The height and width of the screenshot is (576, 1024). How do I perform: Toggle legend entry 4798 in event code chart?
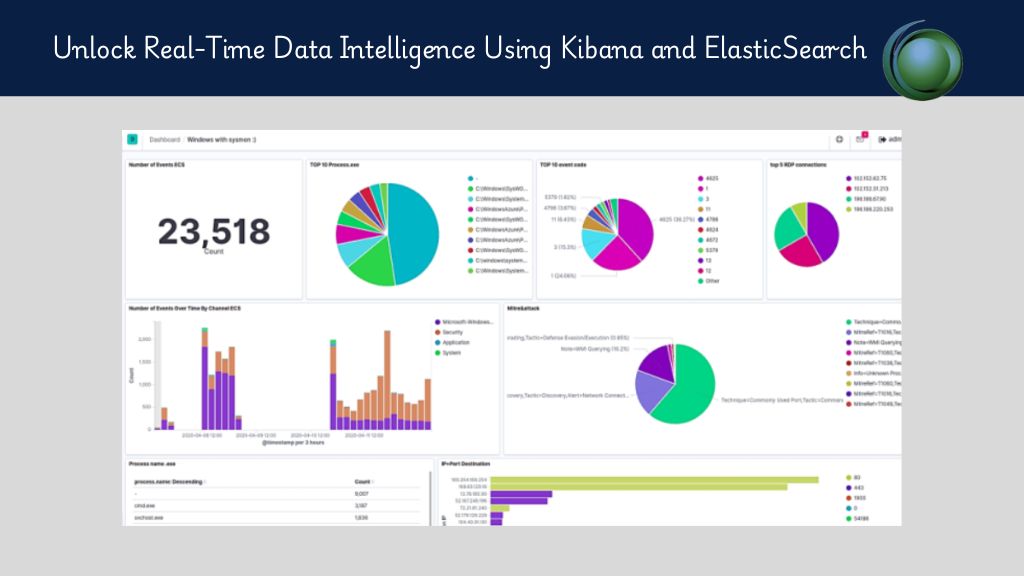tap(708, 219)
